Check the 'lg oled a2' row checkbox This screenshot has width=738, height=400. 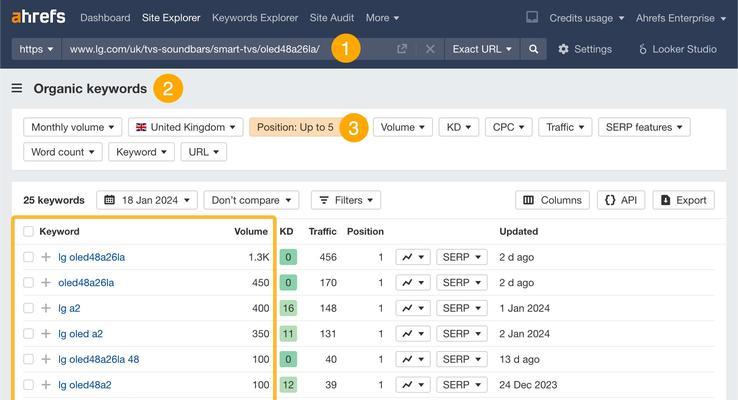coord(28,334)
